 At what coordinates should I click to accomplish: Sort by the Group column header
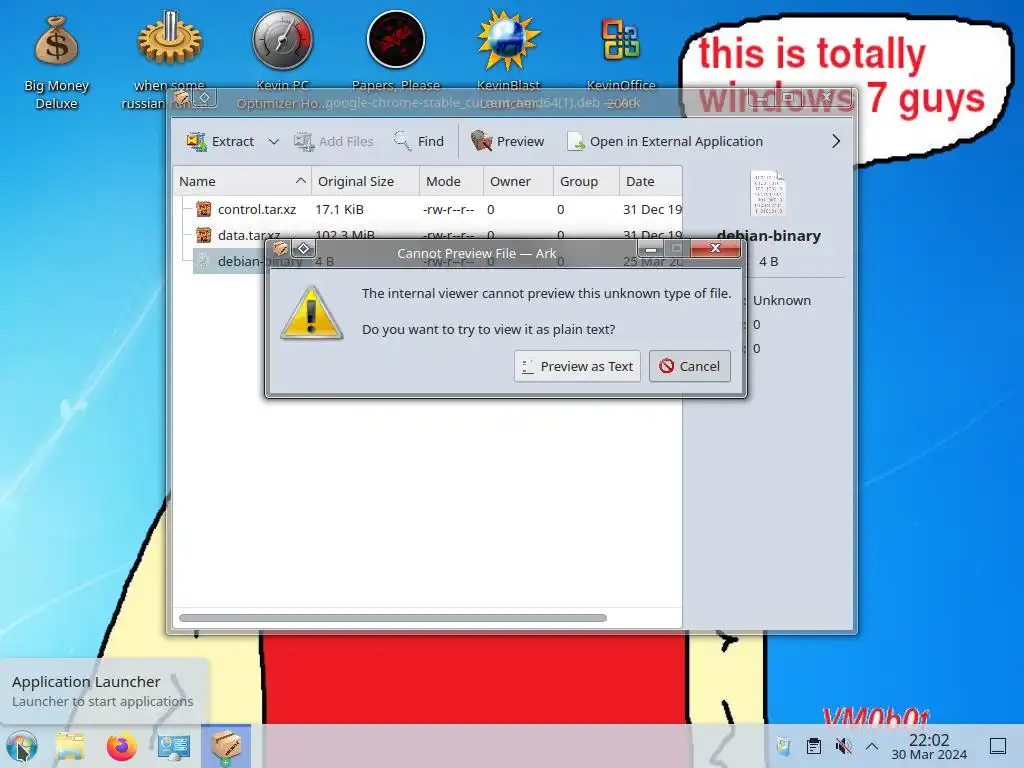(586, 182)
